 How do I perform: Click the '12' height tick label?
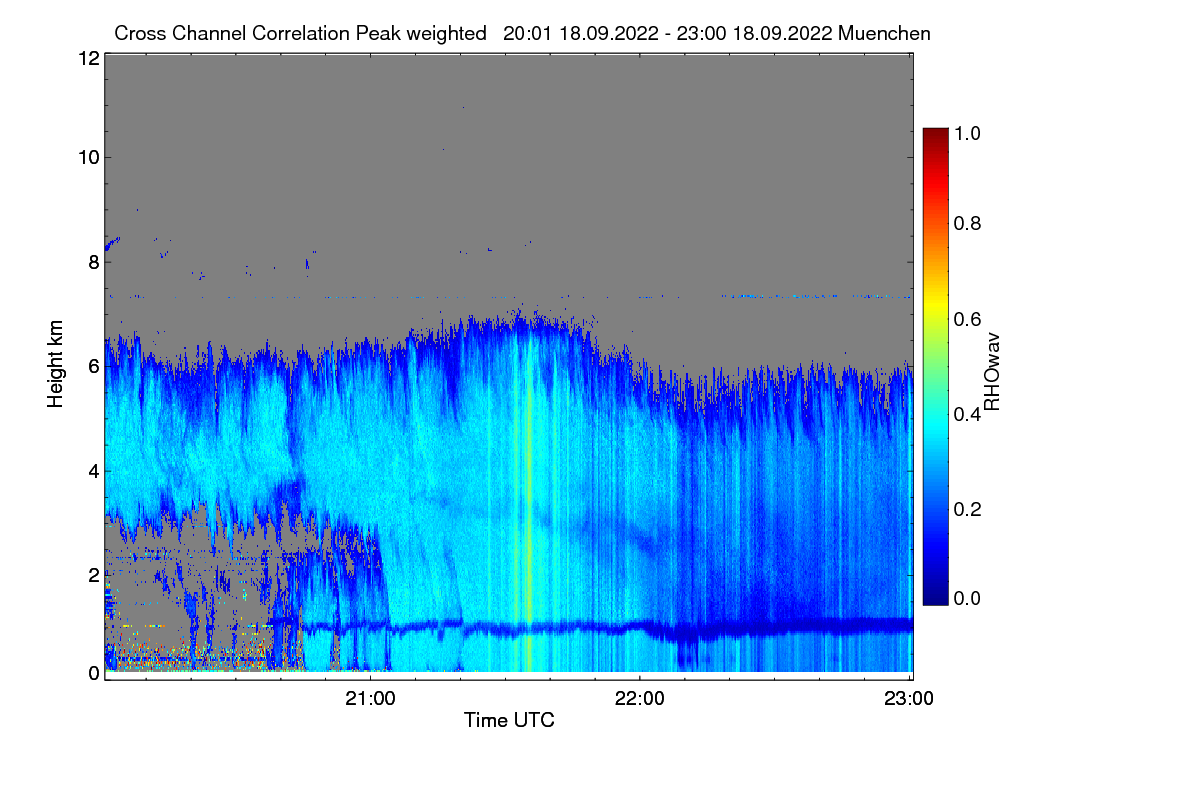click(x=87, y=58)
